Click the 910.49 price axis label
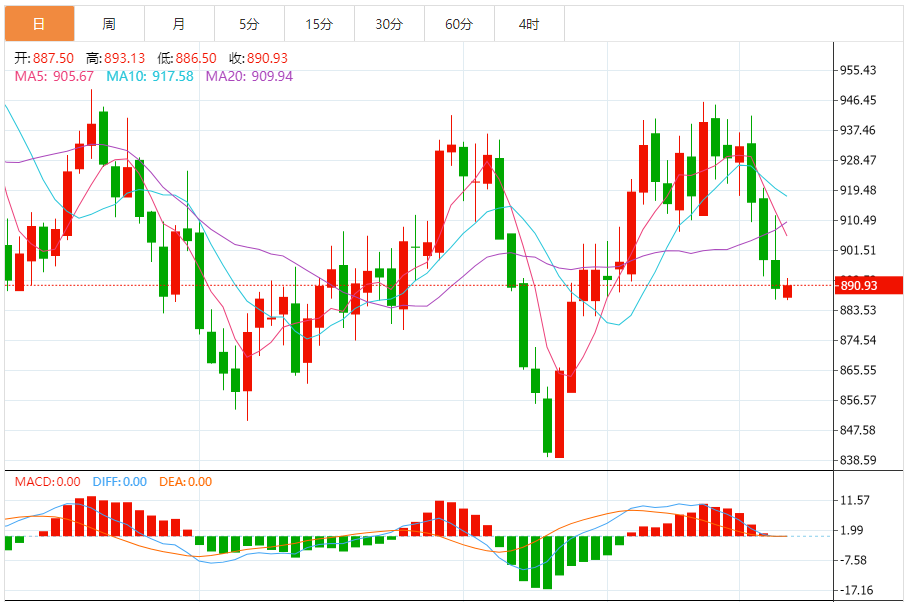The image size is (911, 602). [858, 220]
